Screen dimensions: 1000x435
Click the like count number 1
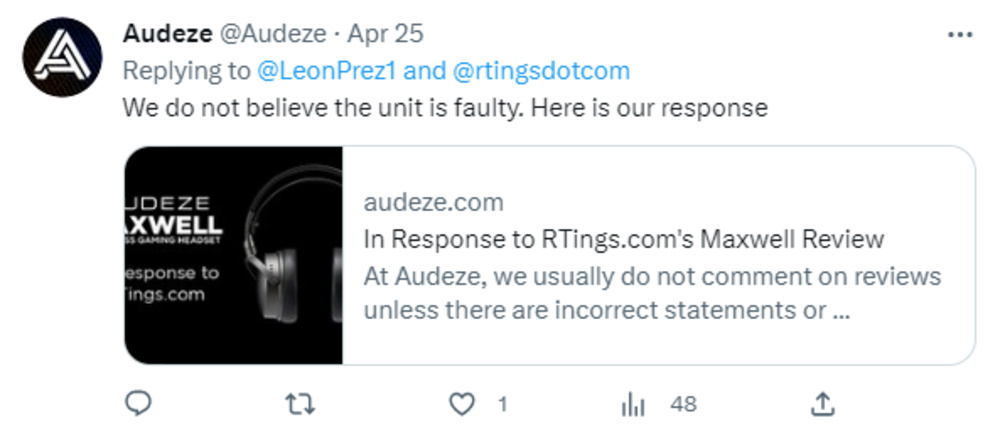(502, 404)
